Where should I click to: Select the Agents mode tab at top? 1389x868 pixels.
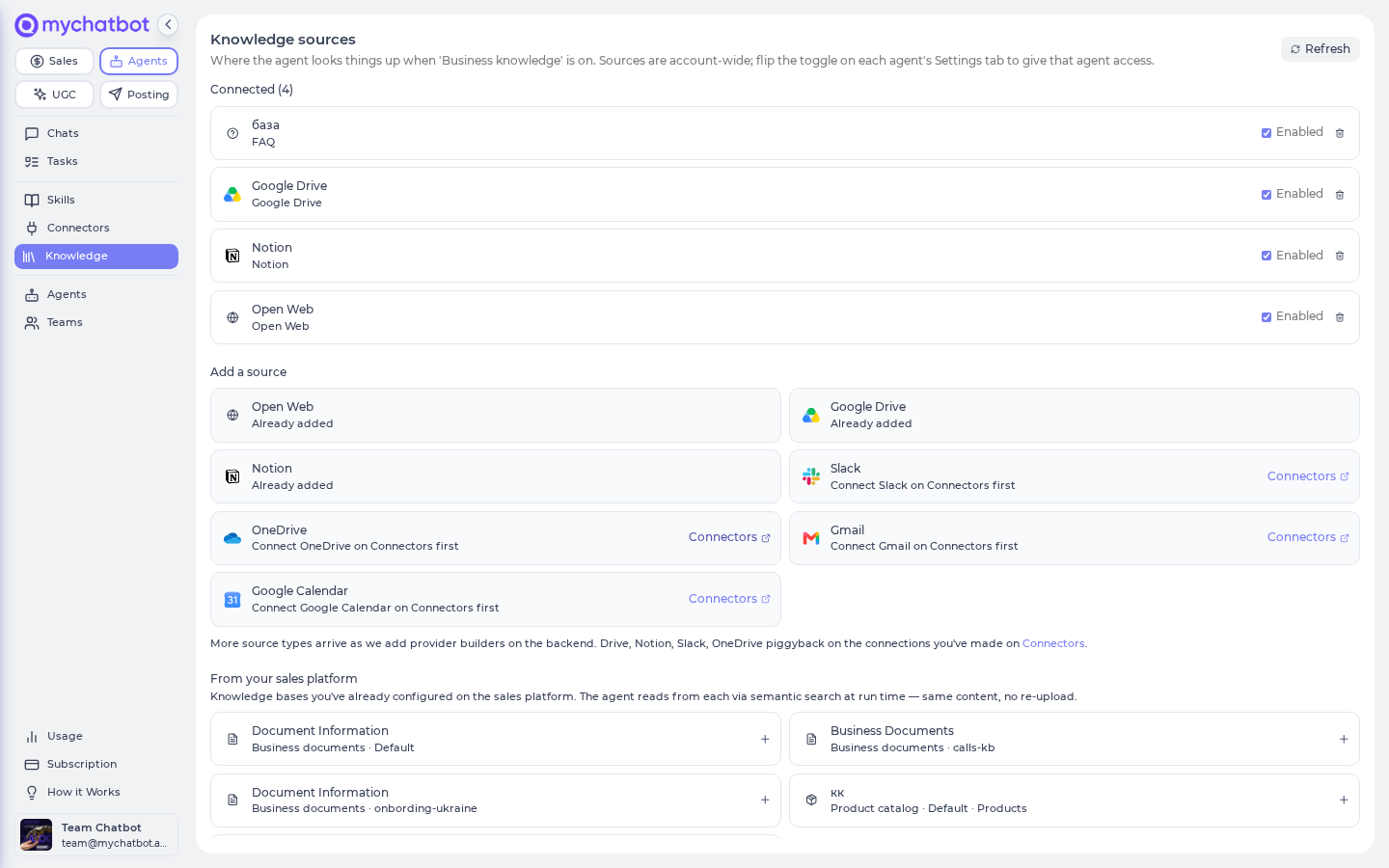139,61
